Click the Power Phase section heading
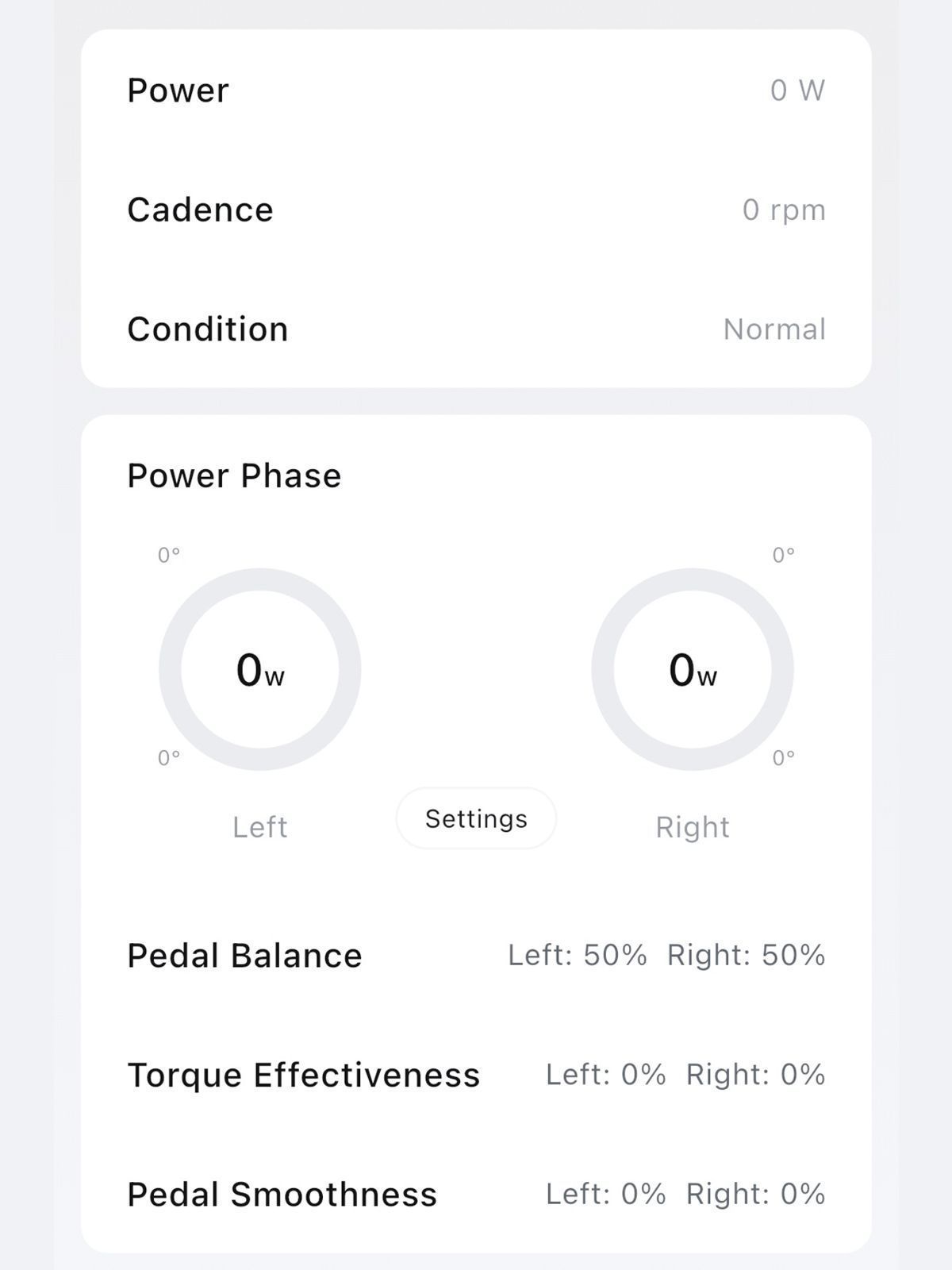The width and height of the screenshot is (952, 1270). coord(234,476)
